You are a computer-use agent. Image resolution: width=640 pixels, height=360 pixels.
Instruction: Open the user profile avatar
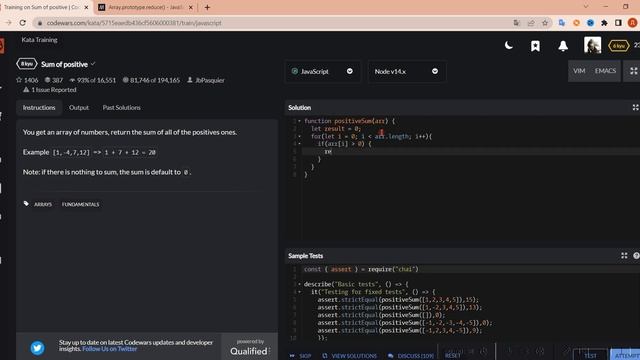coord(592,45)
